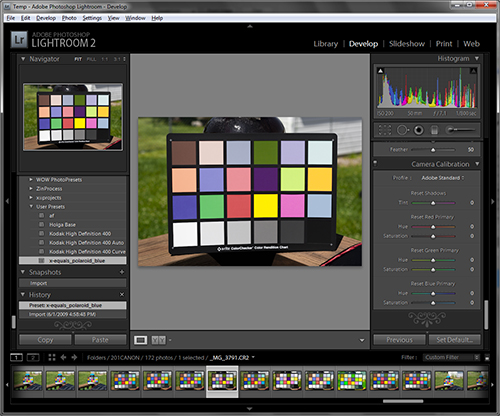Open the Settings menu
This screenshot has width=500, height=416.
(x=92, y=18)
